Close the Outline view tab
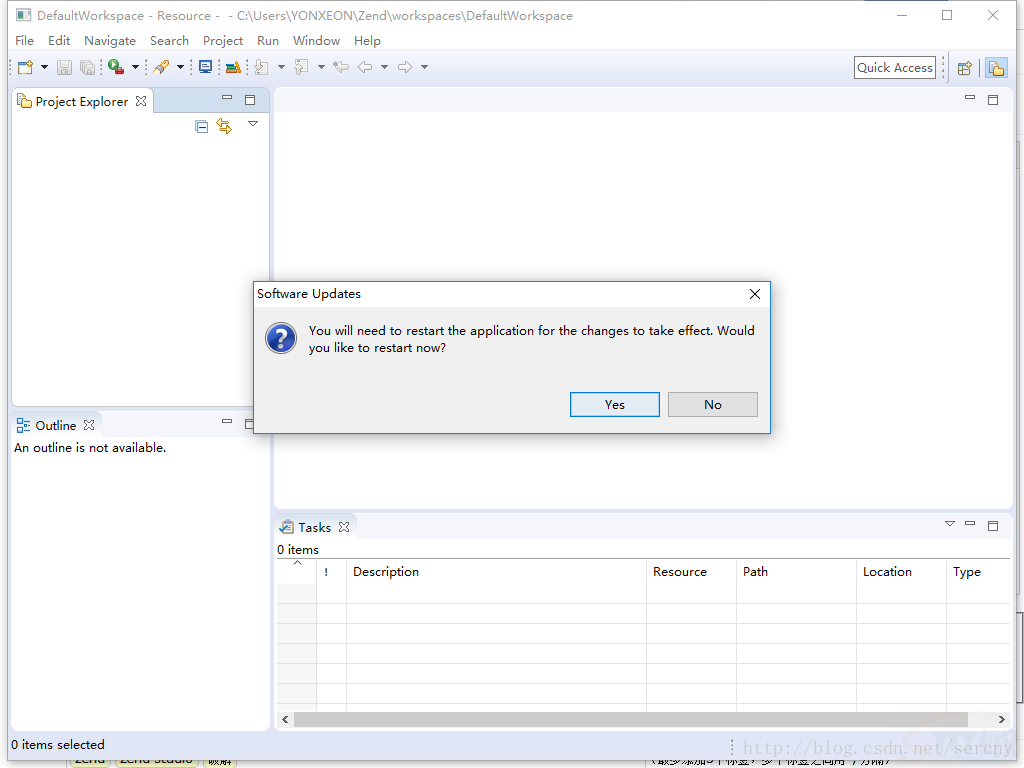 [89, 425]
